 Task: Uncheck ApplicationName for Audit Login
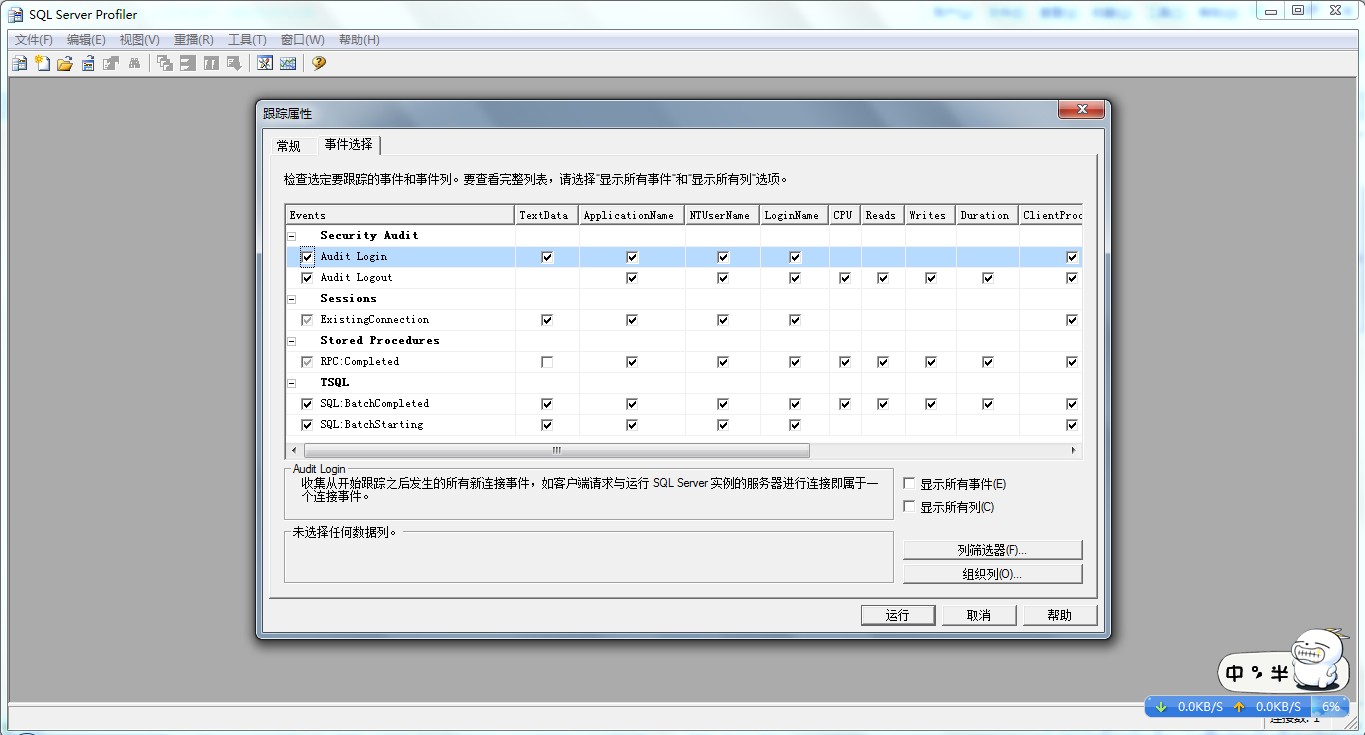[632, 257]
